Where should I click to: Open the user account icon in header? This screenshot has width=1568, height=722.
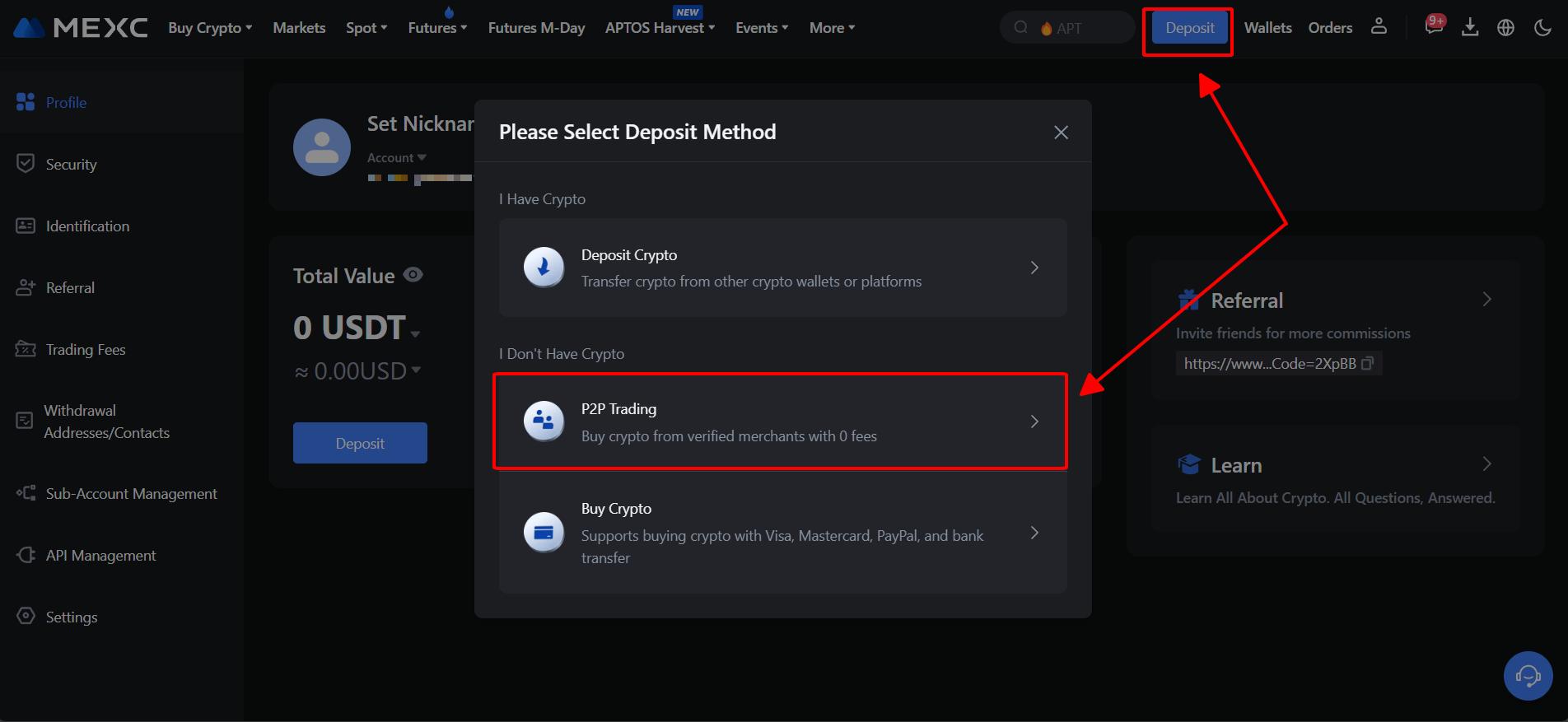(1379, 26)
